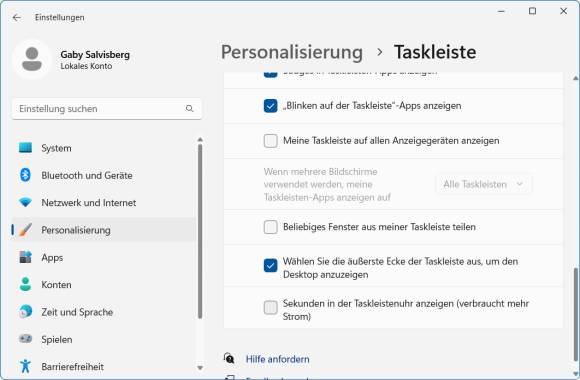Click the Zeit und Sprache globe icon
Screen dimensions: 580x380
[x=25, y=312]
